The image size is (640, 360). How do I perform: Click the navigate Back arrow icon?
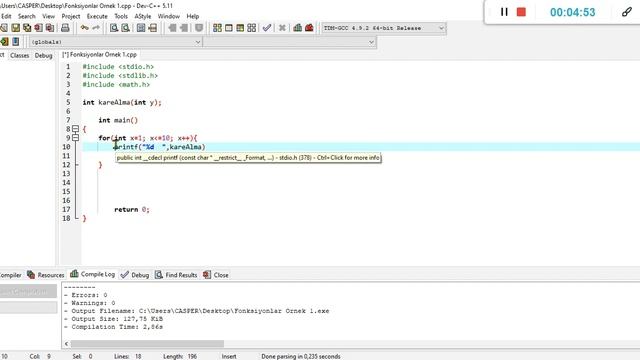click(x=172, y=28)
